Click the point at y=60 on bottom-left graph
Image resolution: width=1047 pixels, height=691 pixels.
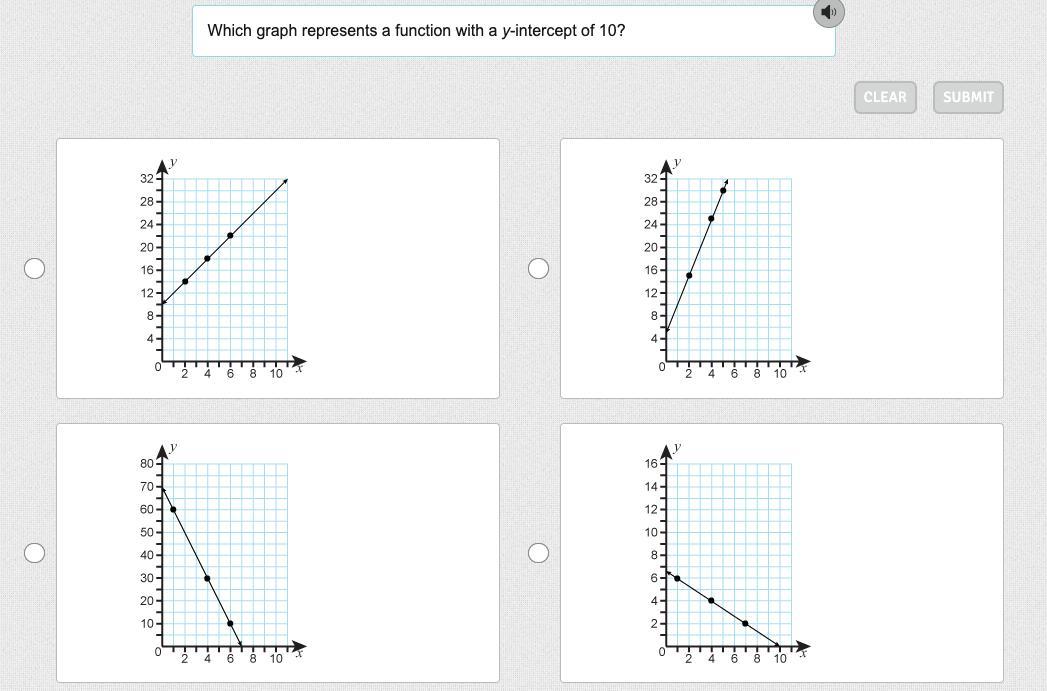[173, 509]
